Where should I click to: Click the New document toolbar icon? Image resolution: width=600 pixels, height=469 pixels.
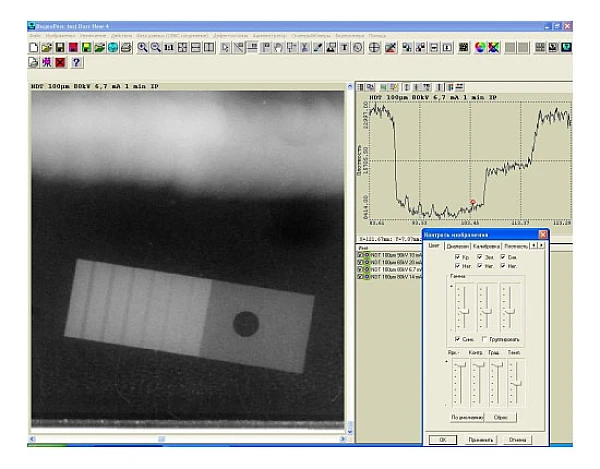coord(35,47)
